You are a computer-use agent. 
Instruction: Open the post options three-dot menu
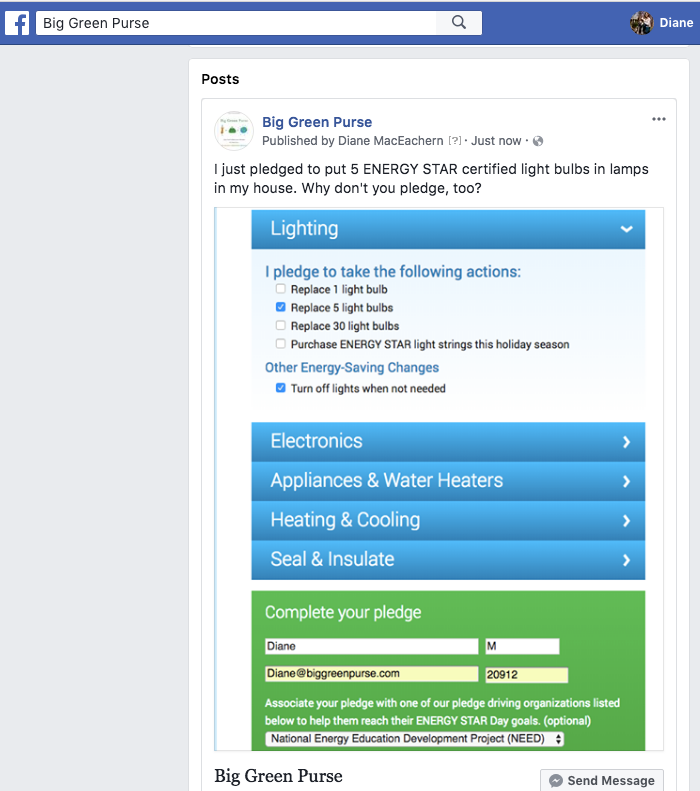click(659, 120)
